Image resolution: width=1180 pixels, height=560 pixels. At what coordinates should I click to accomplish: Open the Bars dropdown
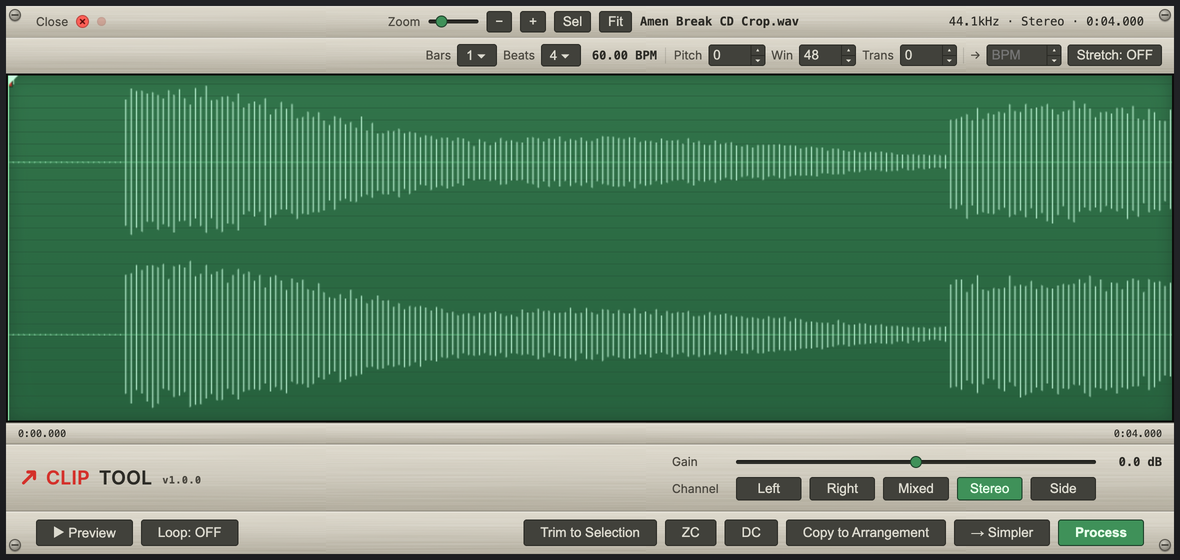(x=476, y=55)
